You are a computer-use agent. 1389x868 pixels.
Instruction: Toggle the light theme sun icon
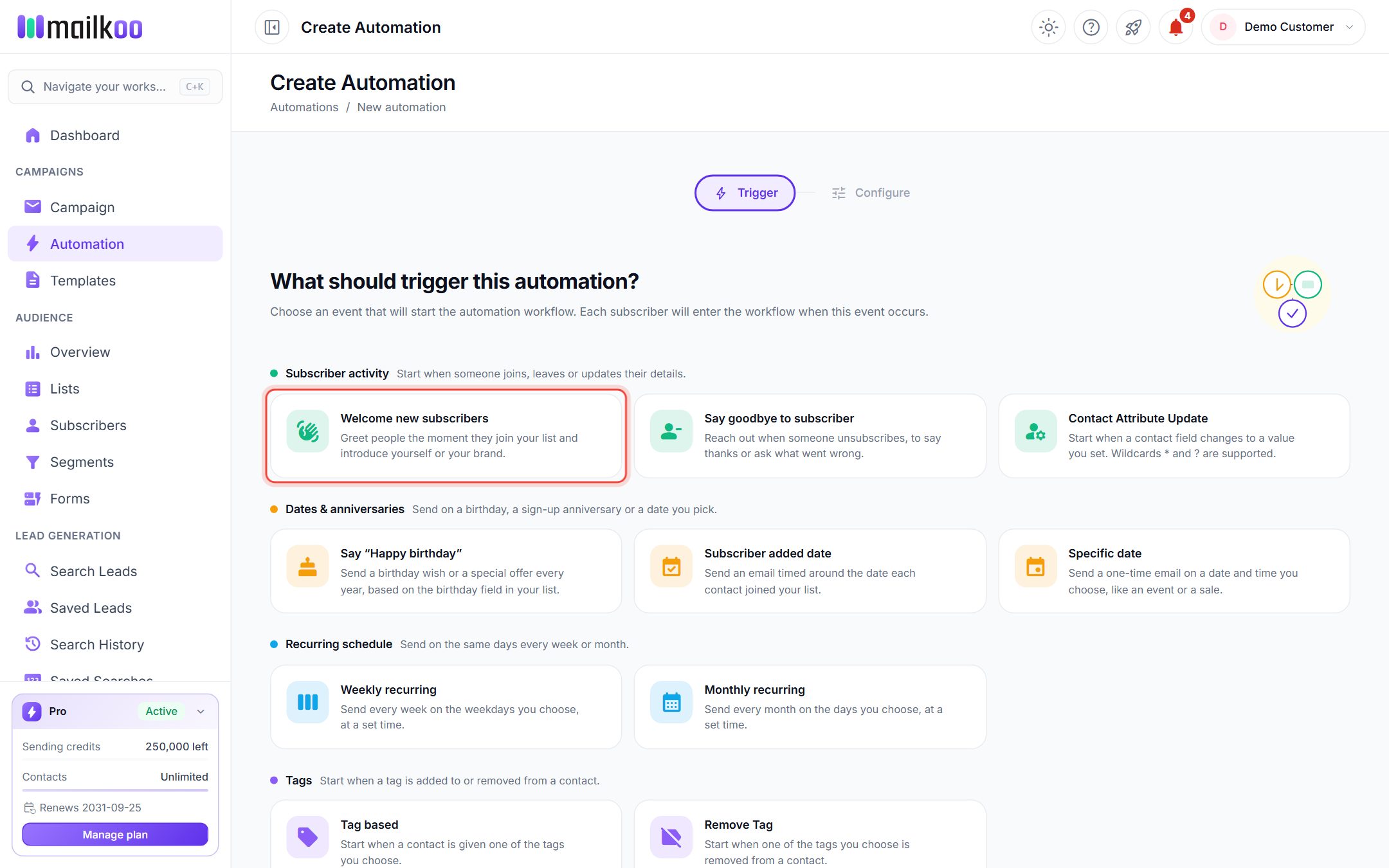(1048, 27)
